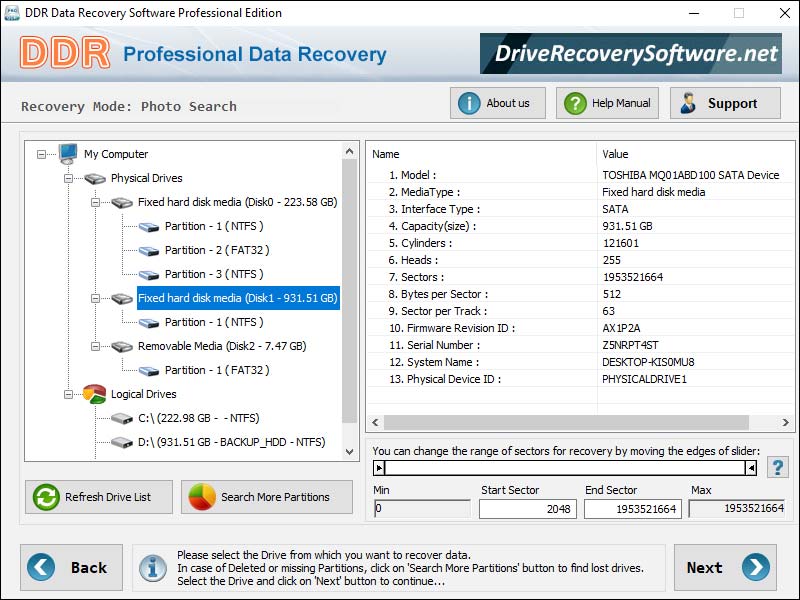The image size is (800, 600).
Task: Collapse the Physical Drives node
Action: (x=68, y=178)
